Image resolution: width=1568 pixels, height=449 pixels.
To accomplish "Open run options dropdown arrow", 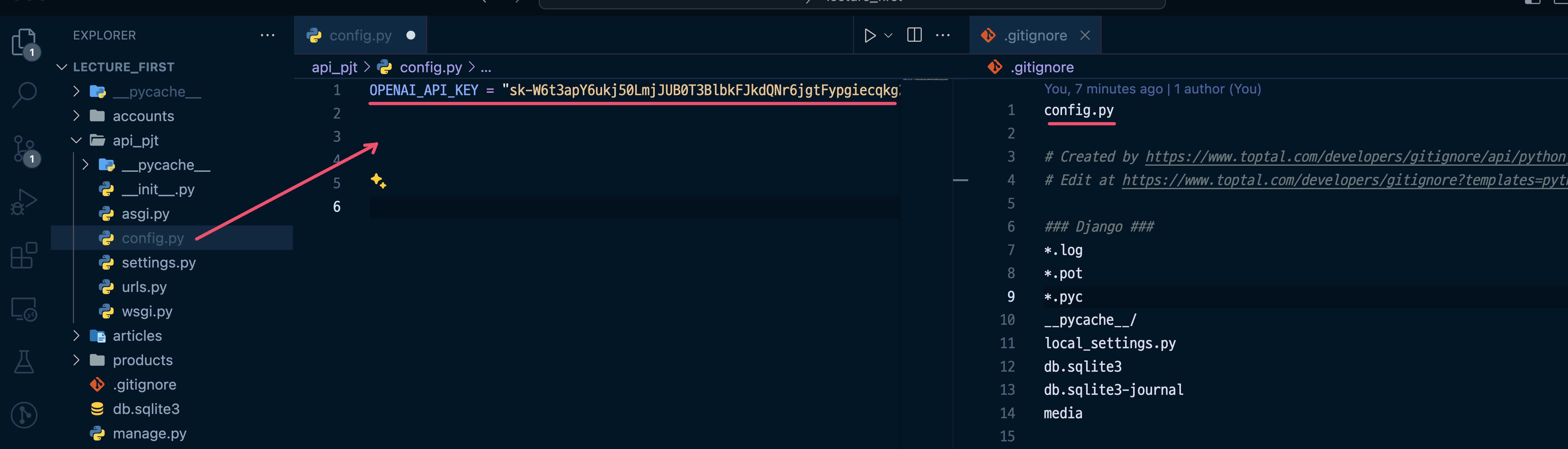I will pos(888,35).
